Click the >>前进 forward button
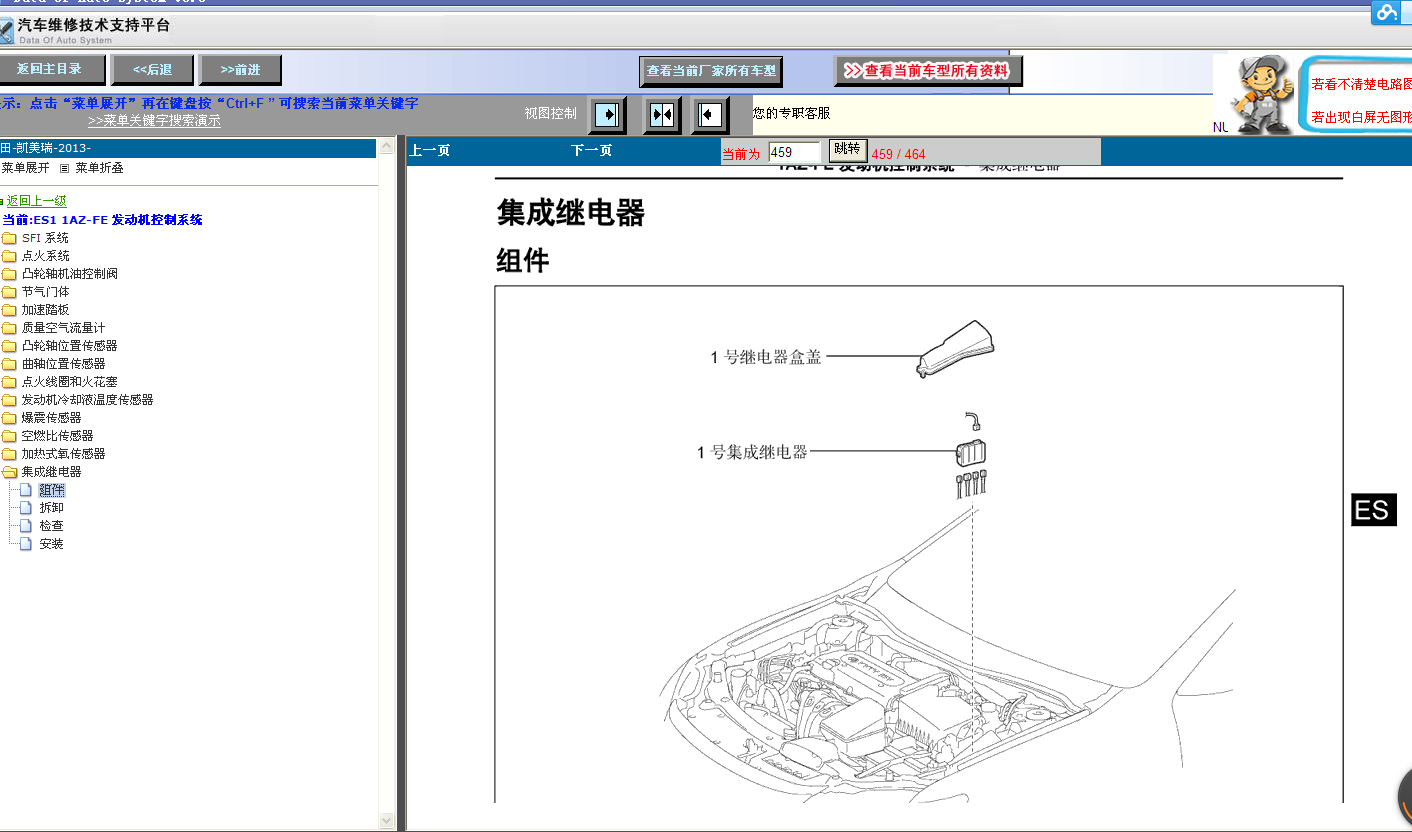Viewport: 1412px width, 832px height. 240,70
